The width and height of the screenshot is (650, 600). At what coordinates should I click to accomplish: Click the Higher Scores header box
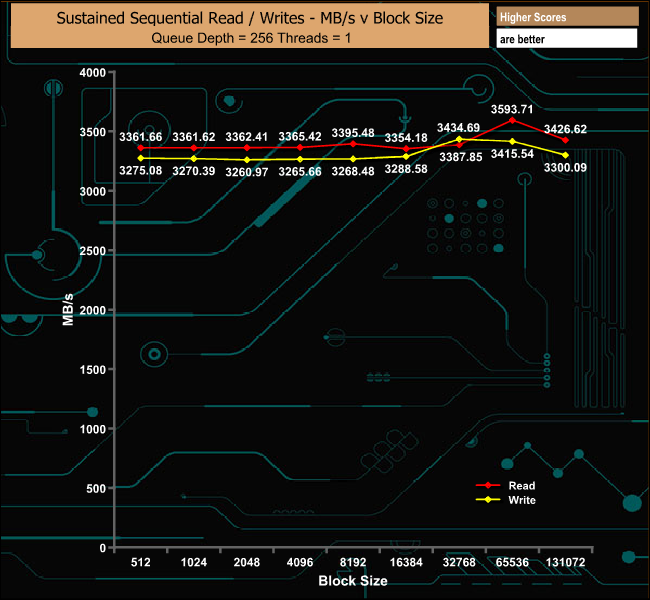pos(567,17)
